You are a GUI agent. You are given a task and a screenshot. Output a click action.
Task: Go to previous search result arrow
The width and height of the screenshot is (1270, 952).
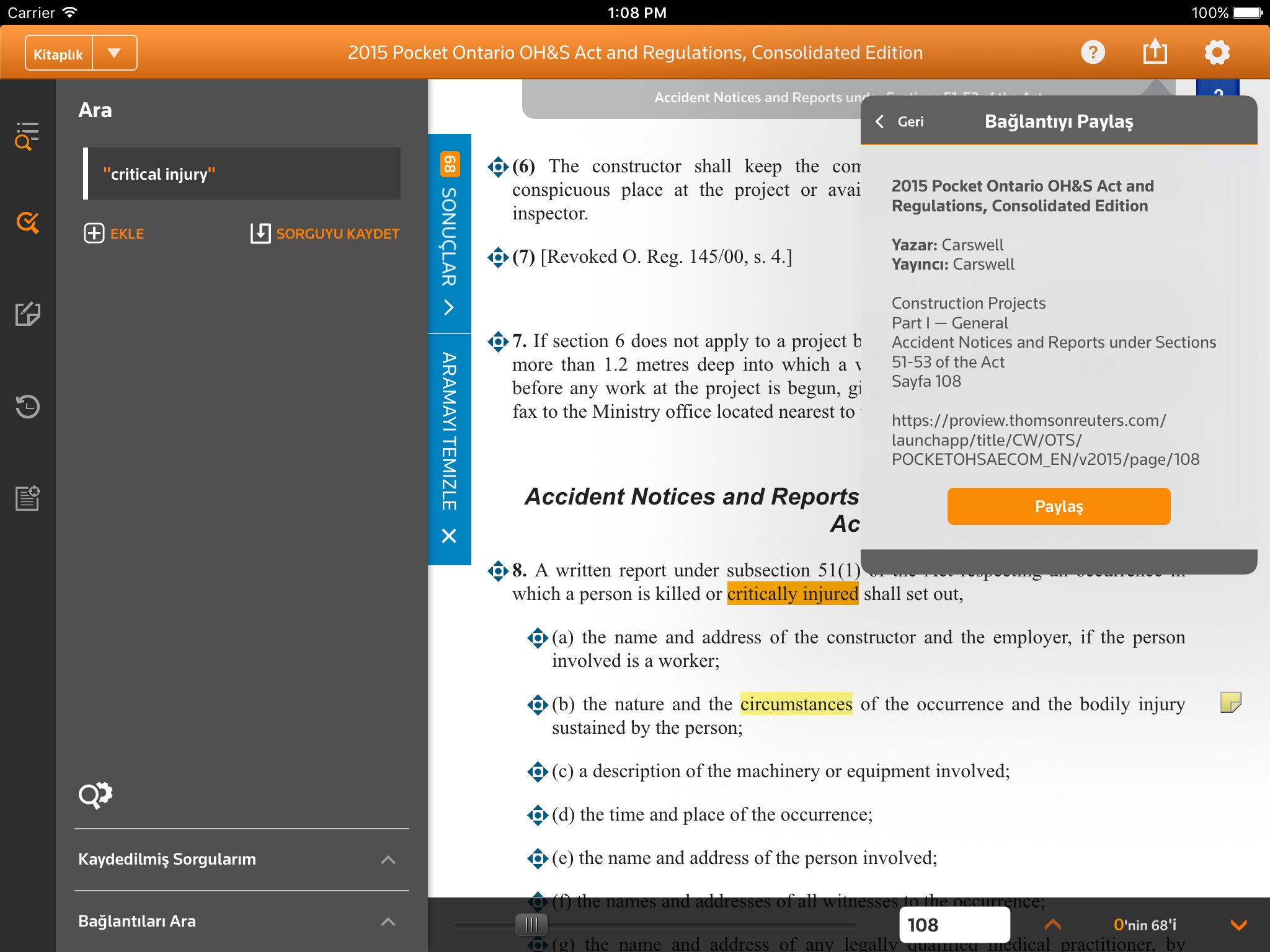[1052, 925]
